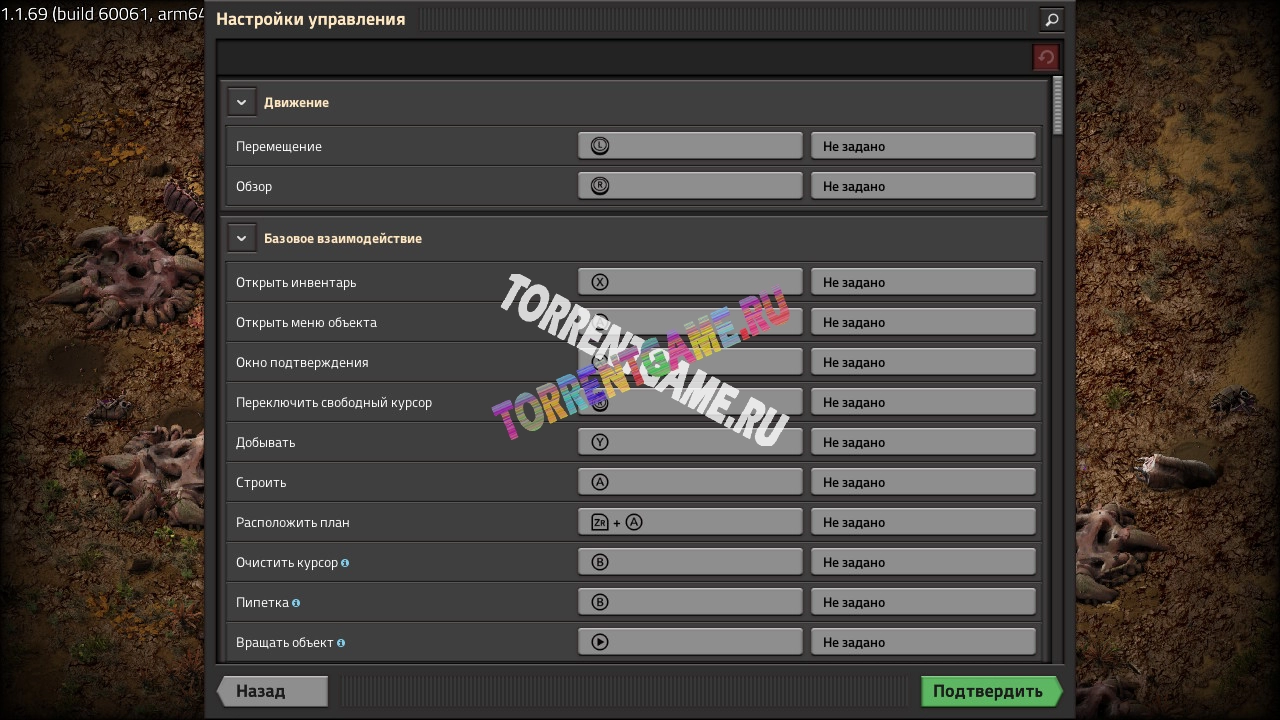Click info icon beside Пипетка
Viewport: 1280px width, 720px height.
pyautogui.click(x=296, y=603)
